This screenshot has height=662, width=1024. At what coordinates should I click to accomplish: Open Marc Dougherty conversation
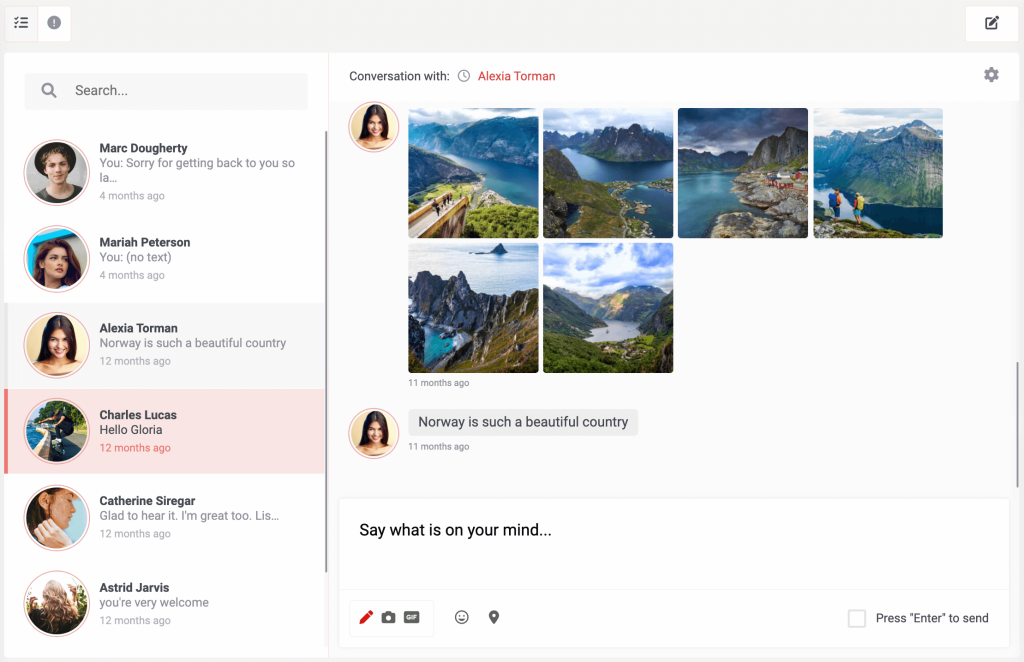(x=165, y=172)
